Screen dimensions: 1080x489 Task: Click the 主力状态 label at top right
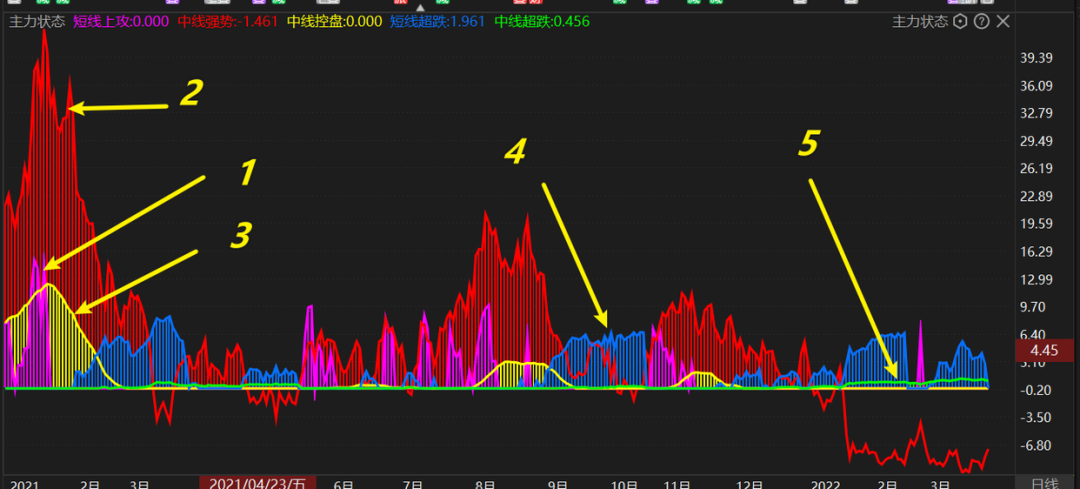point(919,21)
